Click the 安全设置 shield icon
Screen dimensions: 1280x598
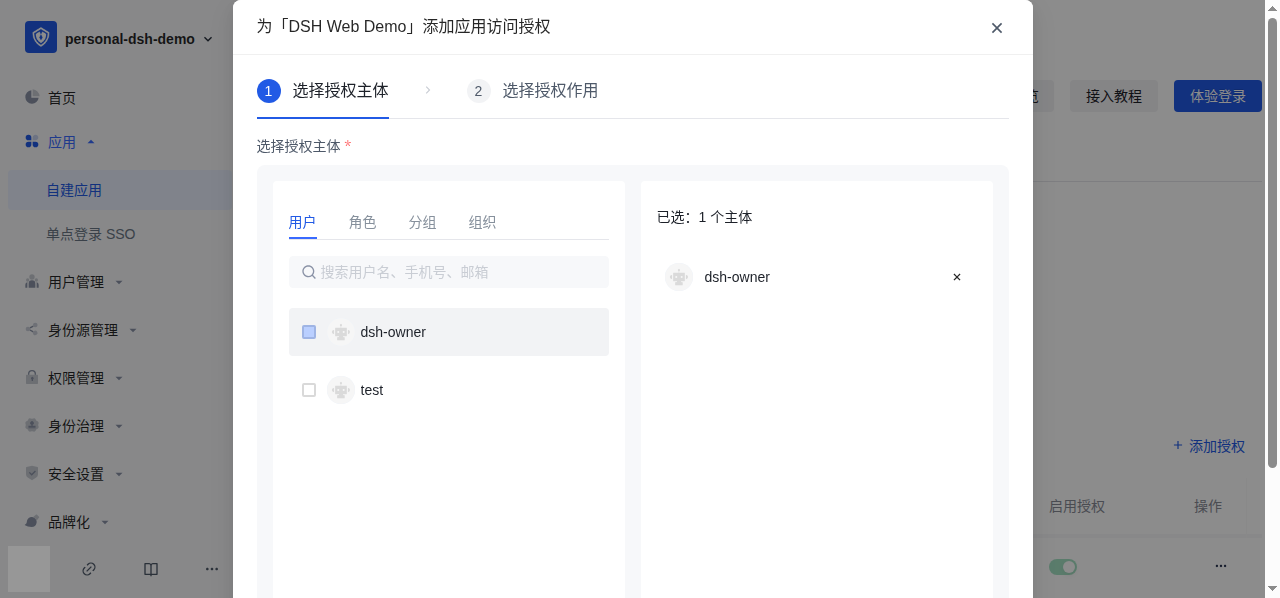(32, 474)
